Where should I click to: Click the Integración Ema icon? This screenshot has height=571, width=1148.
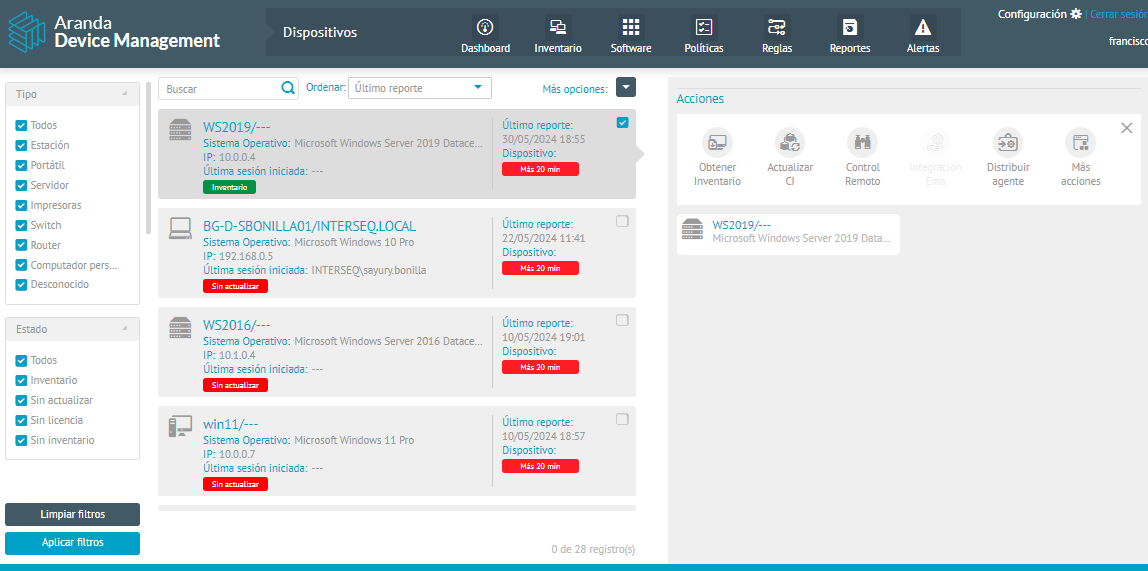935,143
